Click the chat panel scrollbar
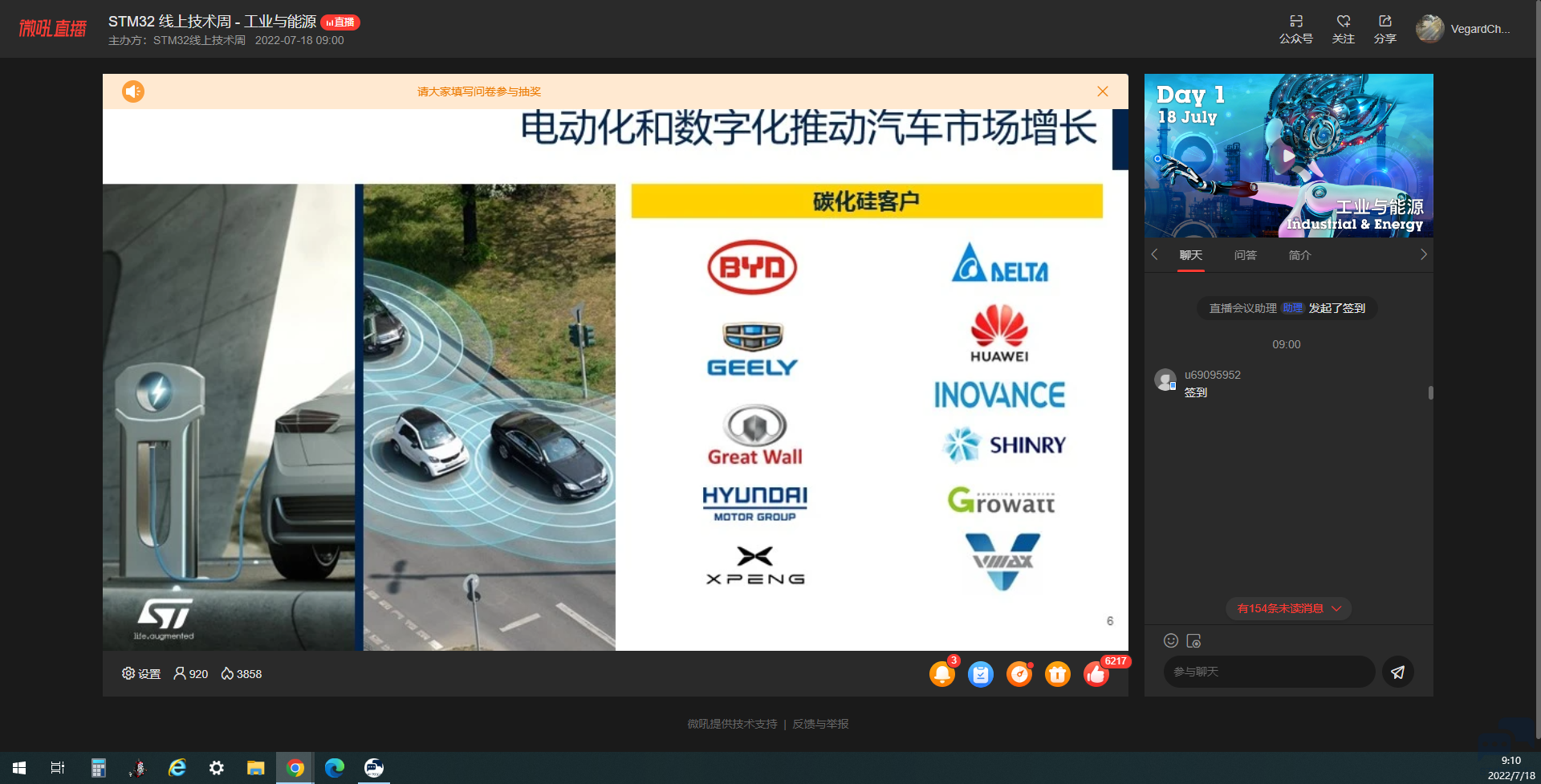The width and height of the screenshot is (1541, 784). point(1430,392)
